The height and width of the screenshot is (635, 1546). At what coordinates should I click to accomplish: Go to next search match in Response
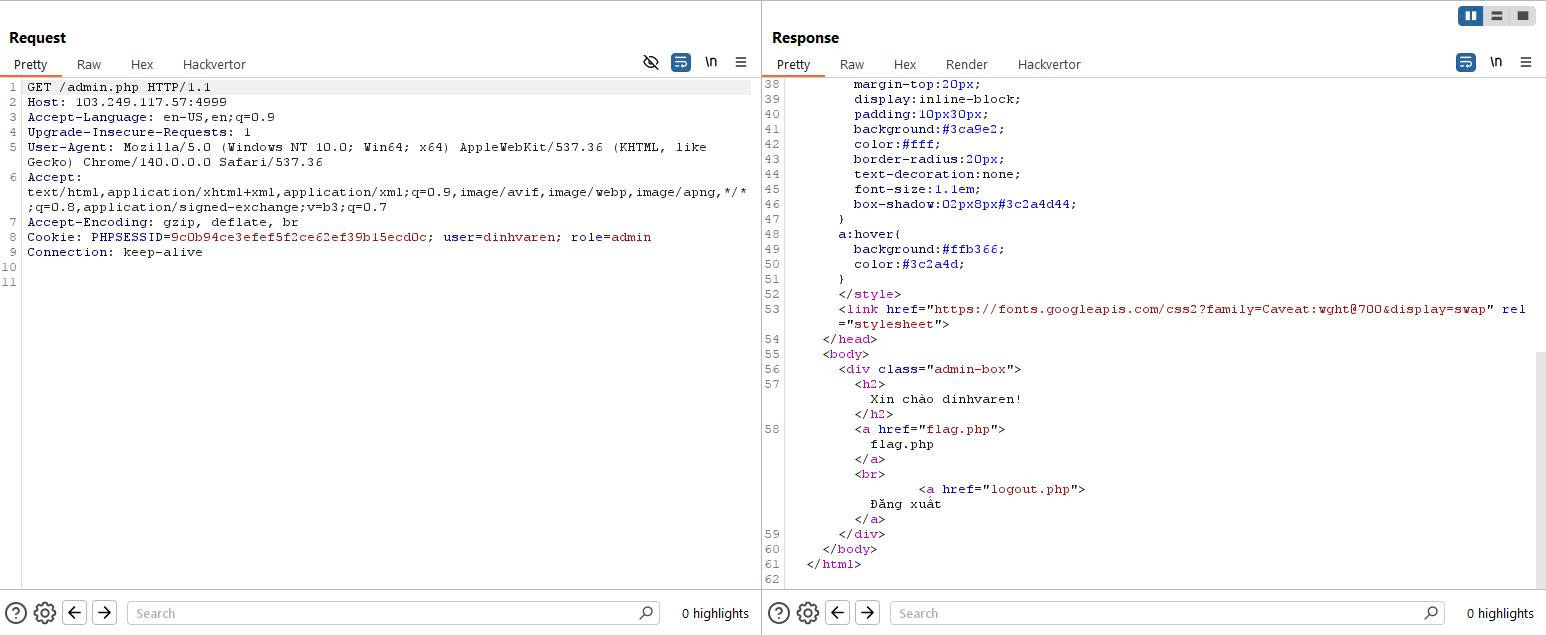pyautogui.click(x=868, y=612)
